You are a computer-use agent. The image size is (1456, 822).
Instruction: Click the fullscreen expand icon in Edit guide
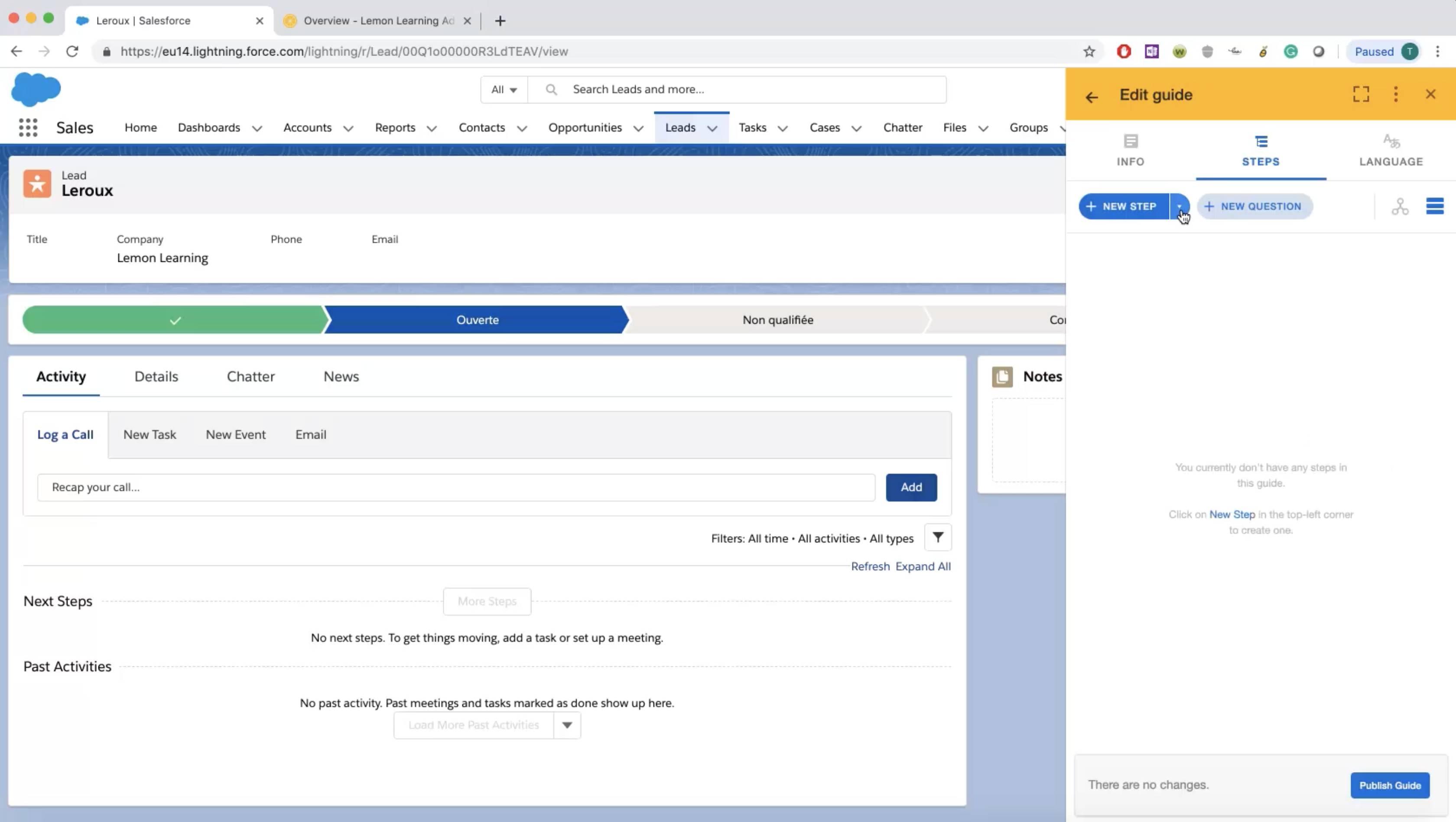tap(1361, 94)
